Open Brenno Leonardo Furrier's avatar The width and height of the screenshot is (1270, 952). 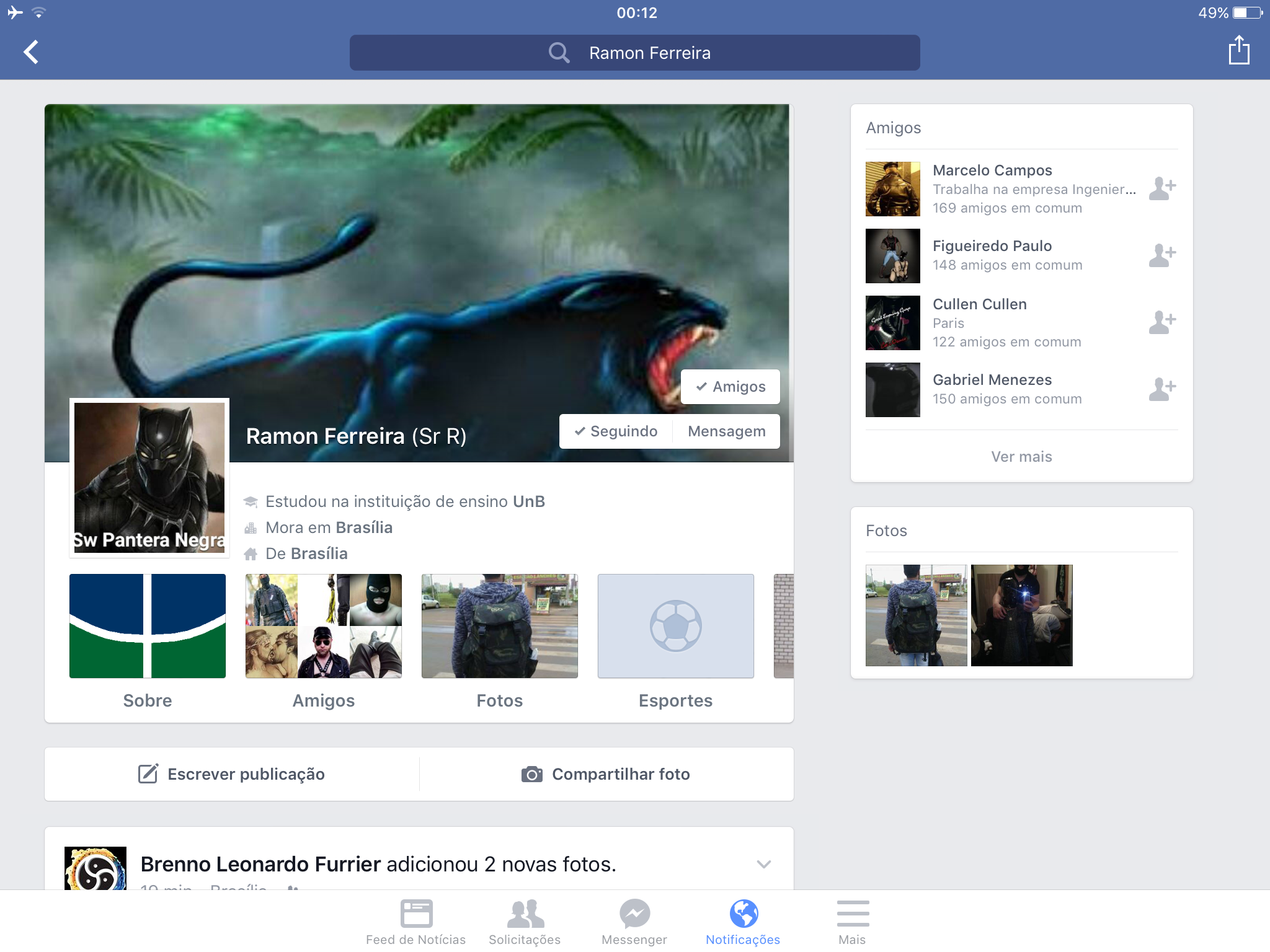click(x=95, y=868)
